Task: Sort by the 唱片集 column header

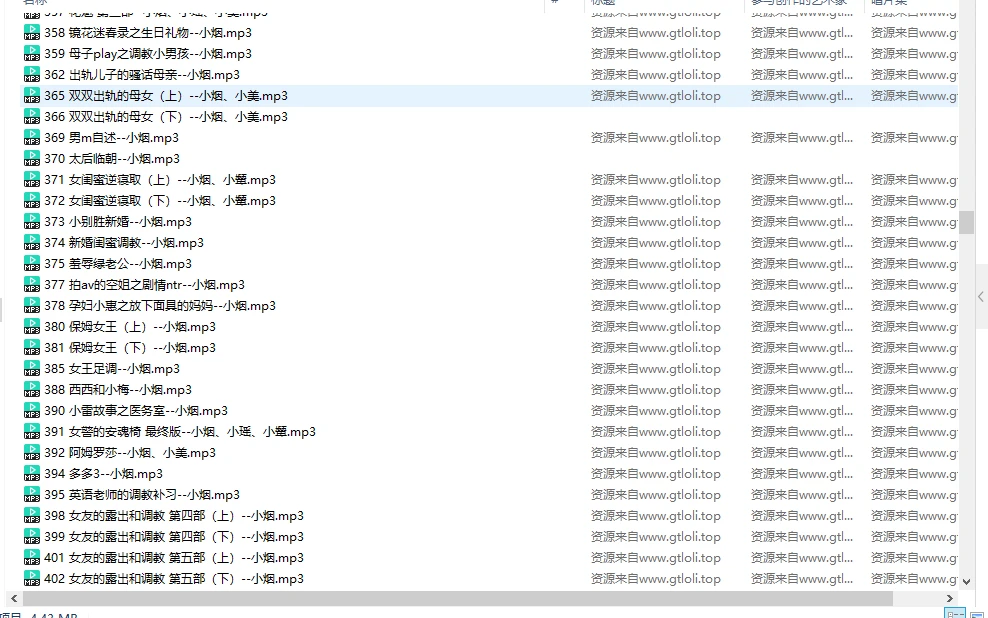Action: (x=888, y=3)
